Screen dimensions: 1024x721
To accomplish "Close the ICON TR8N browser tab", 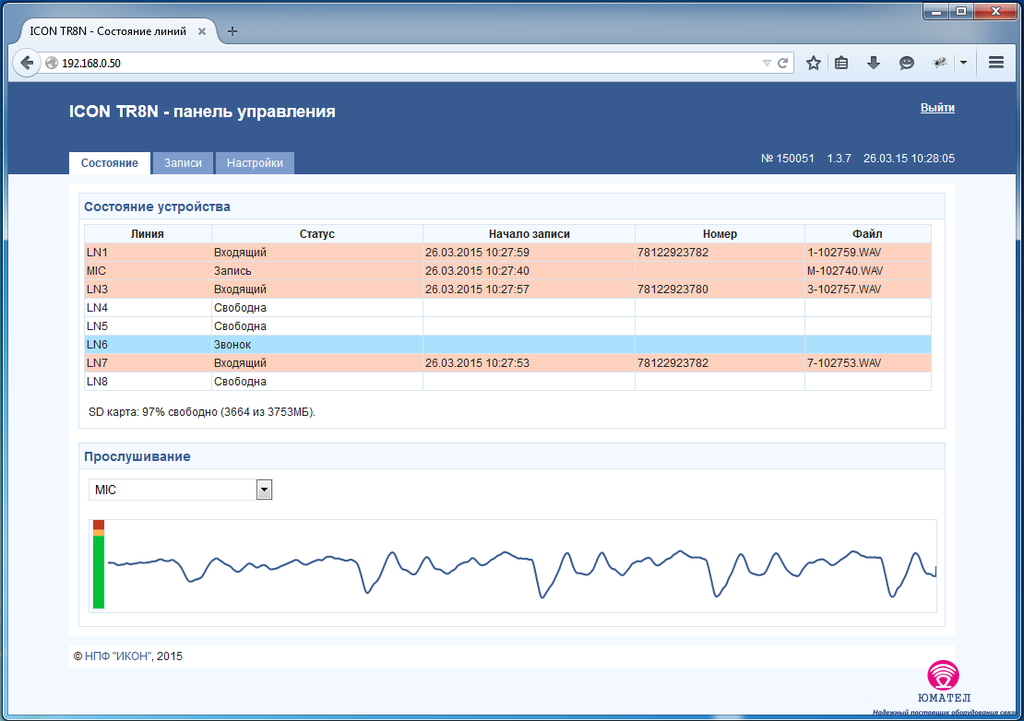I will pos(202,31).
